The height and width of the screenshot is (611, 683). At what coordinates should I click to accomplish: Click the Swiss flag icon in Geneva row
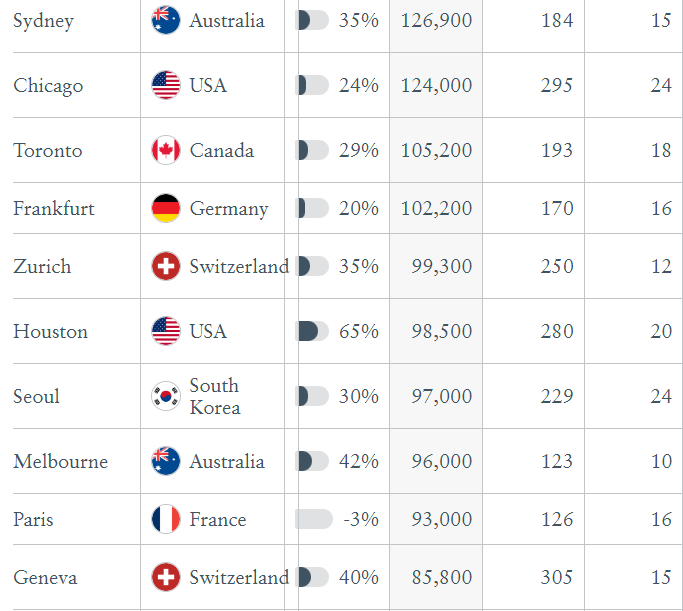[x=166, y=577]
